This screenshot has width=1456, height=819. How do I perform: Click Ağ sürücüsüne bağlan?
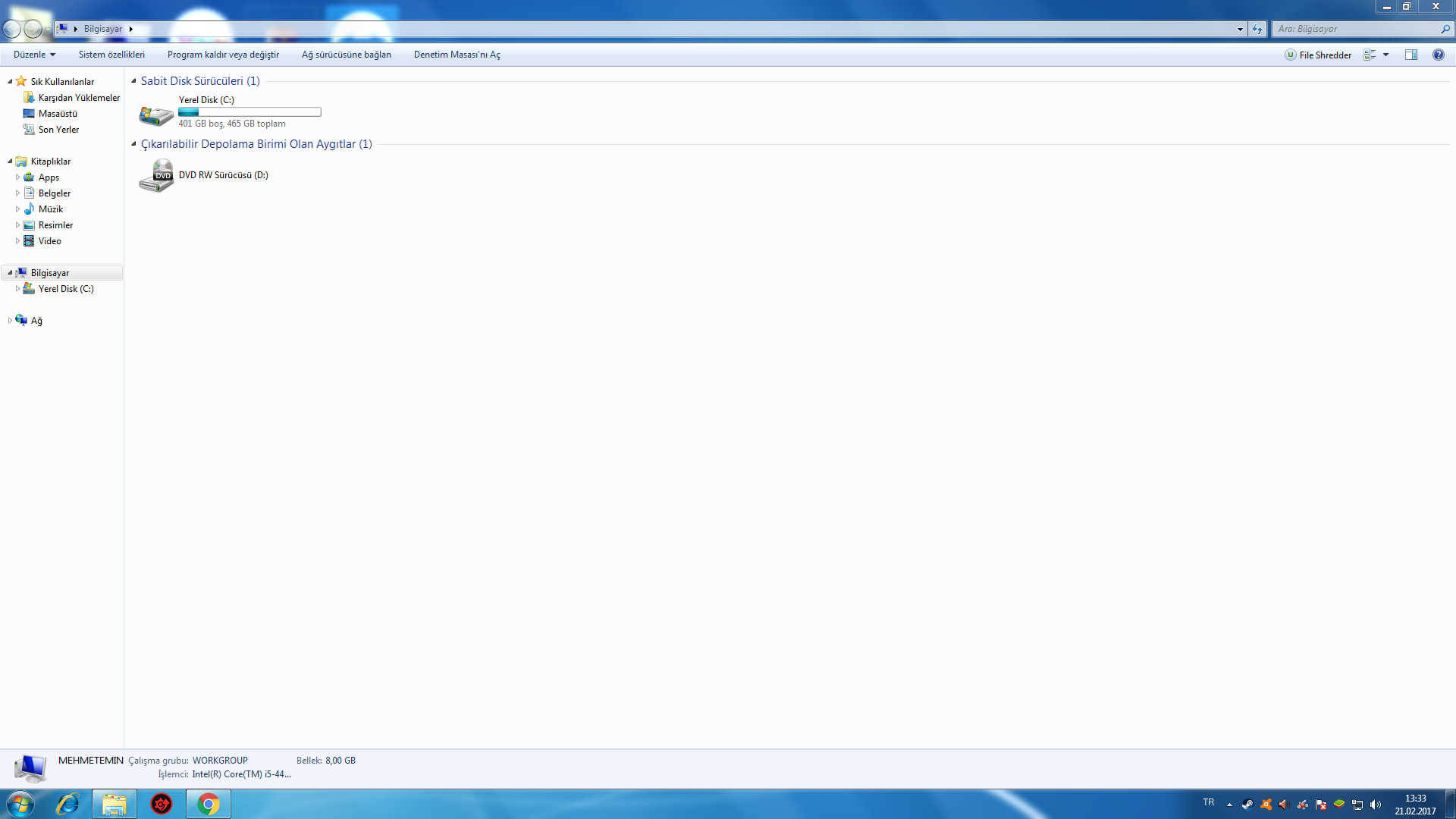point(347,55)
